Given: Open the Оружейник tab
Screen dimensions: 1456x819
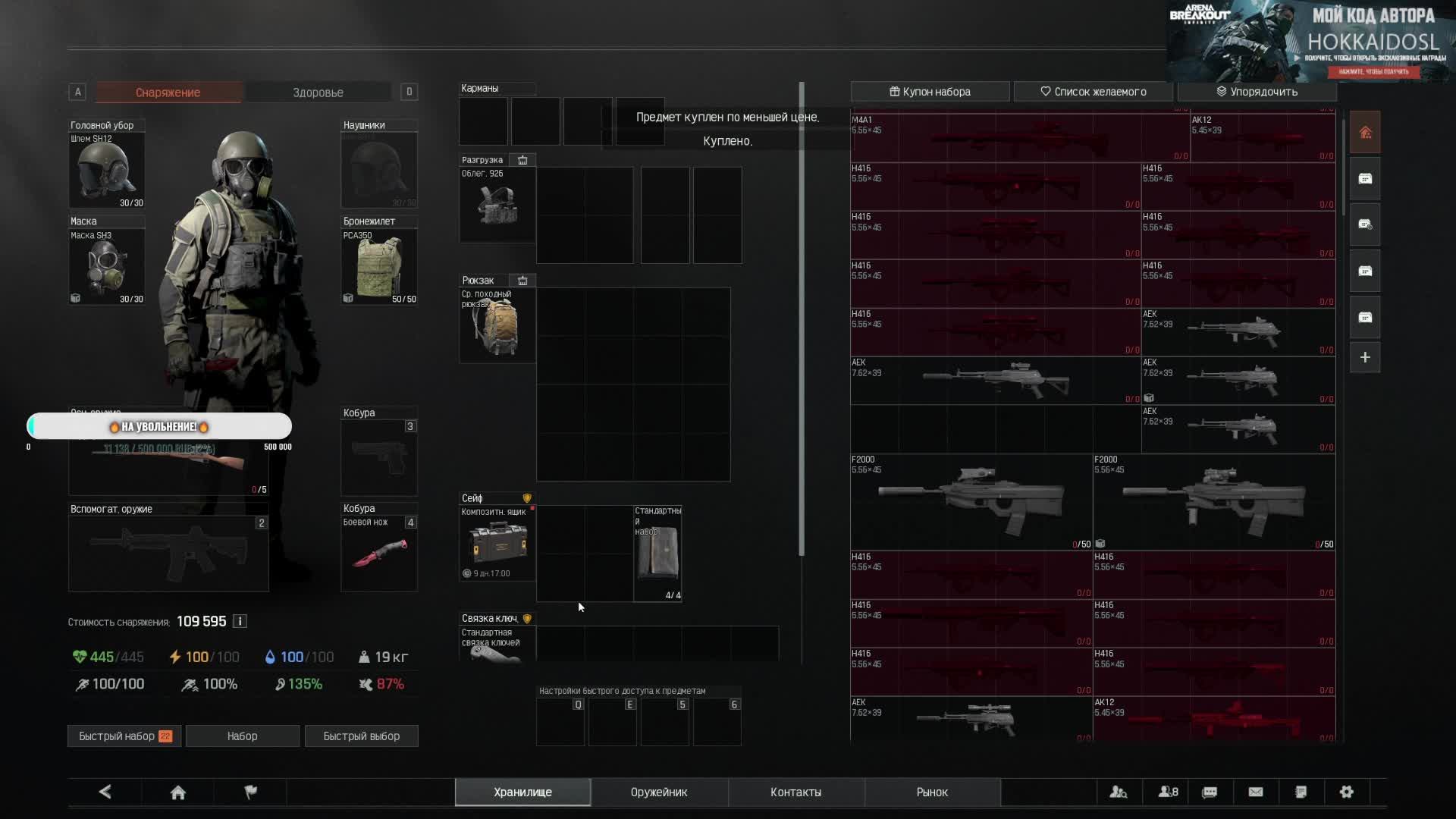Looking at the screenshot, I should click(659, 792).
